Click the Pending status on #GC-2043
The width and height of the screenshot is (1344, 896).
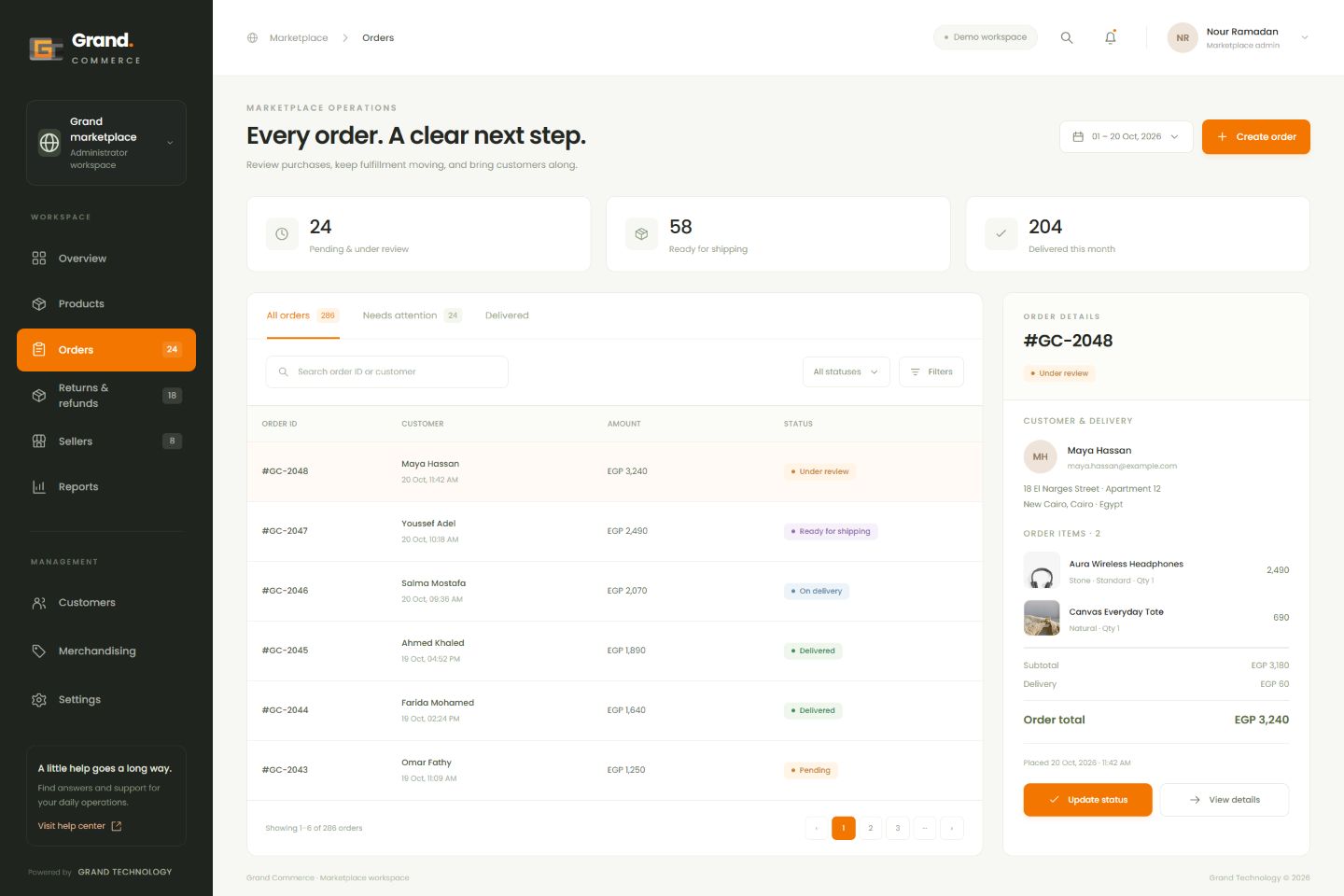[x=810, y=770]
